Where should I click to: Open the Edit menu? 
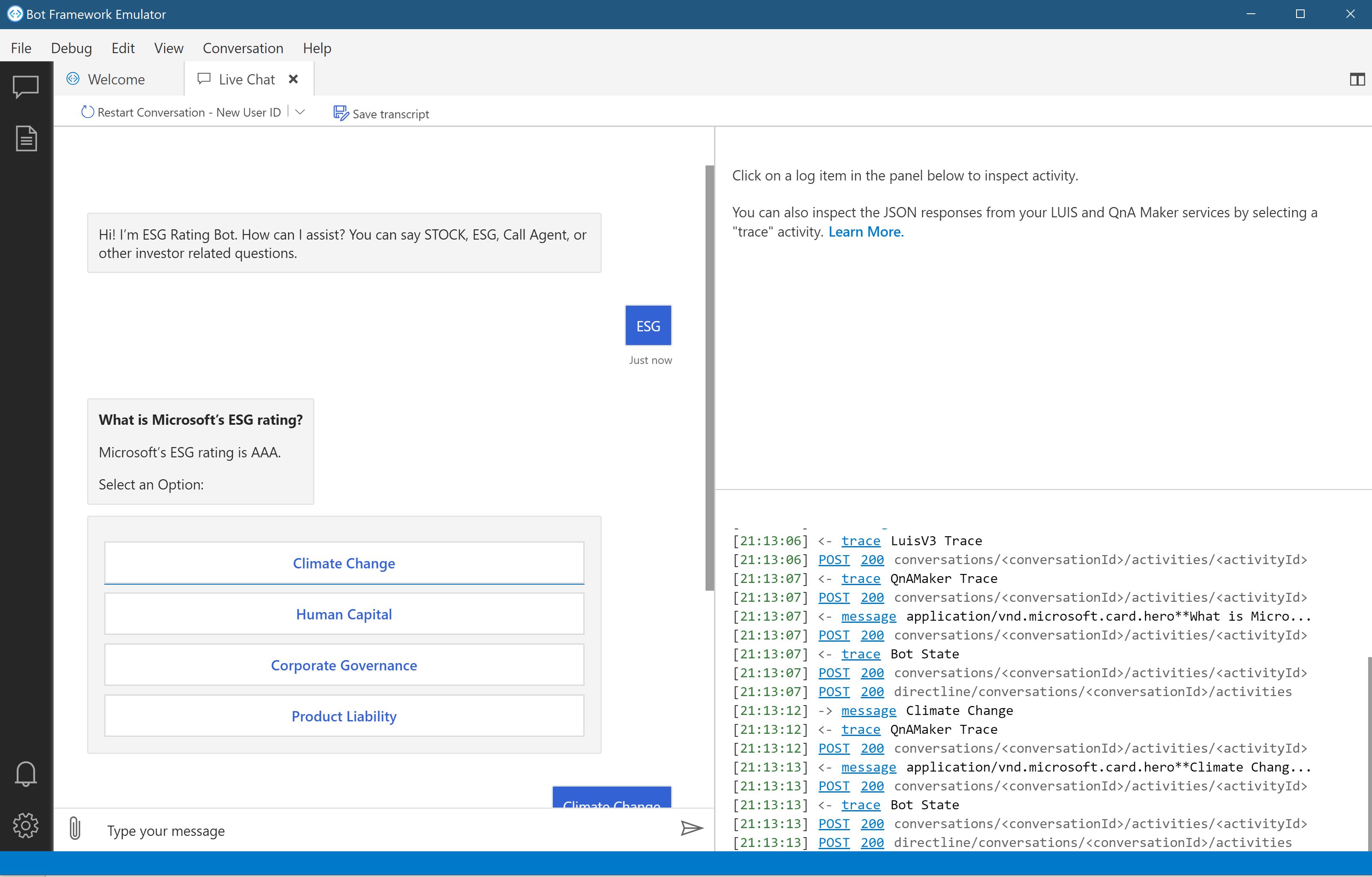pyautogui.click(x=123, y=48)
